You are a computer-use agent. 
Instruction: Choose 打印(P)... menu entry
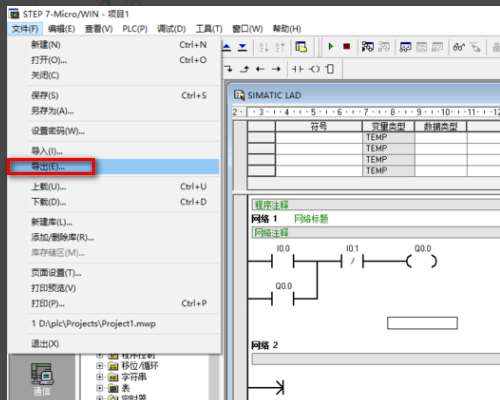(x=113, y=303)
